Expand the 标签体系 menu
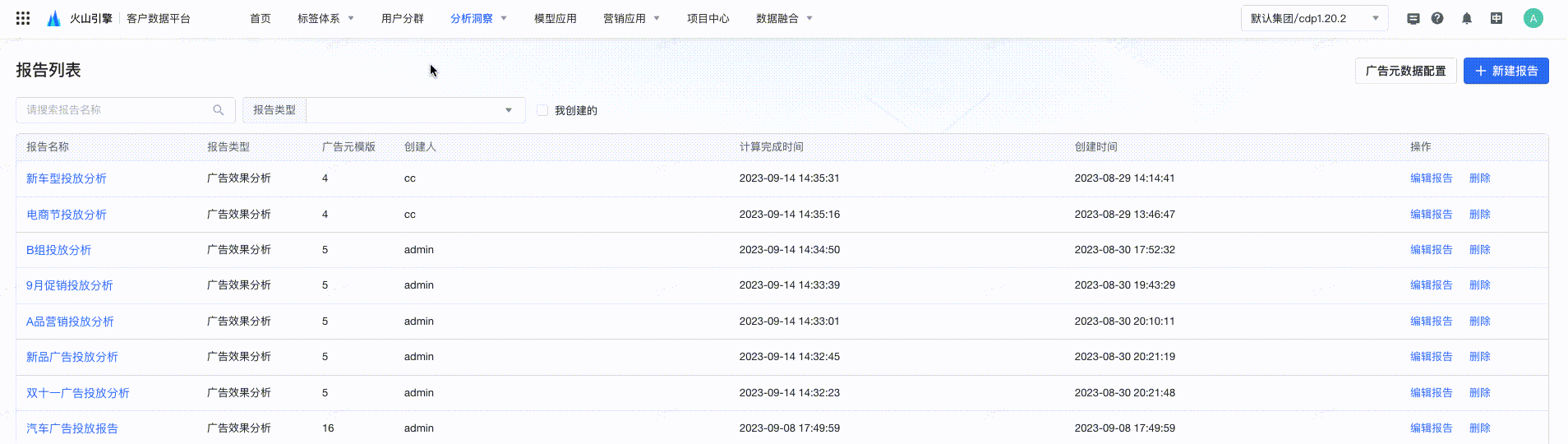Image resolution: width=1568 pixels, height=444 pixels. [x=325, y=18]
